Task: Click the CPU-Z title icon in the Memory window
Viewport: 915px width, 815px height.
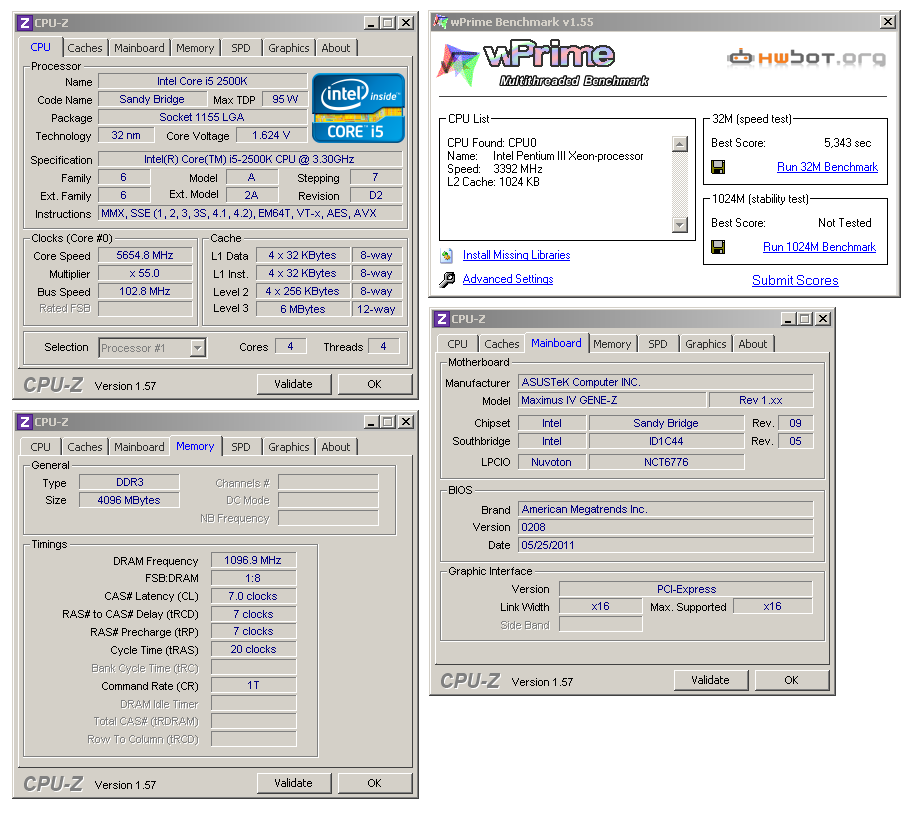Action: [x=25, y=422]
